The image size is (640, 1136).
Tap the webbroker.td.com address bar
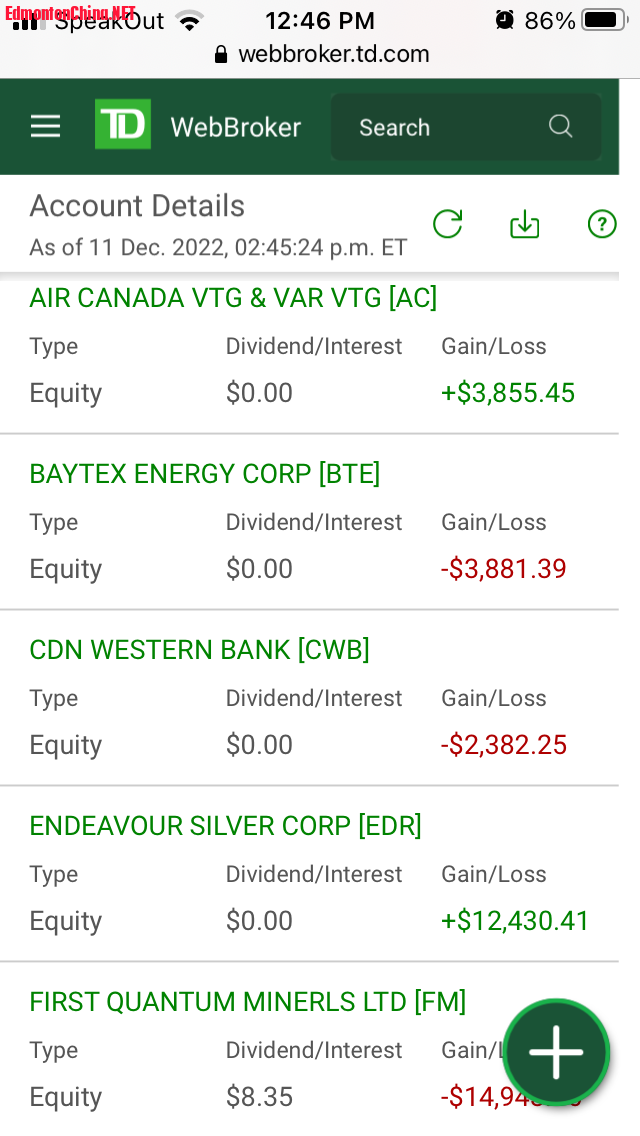pos(333,54)
